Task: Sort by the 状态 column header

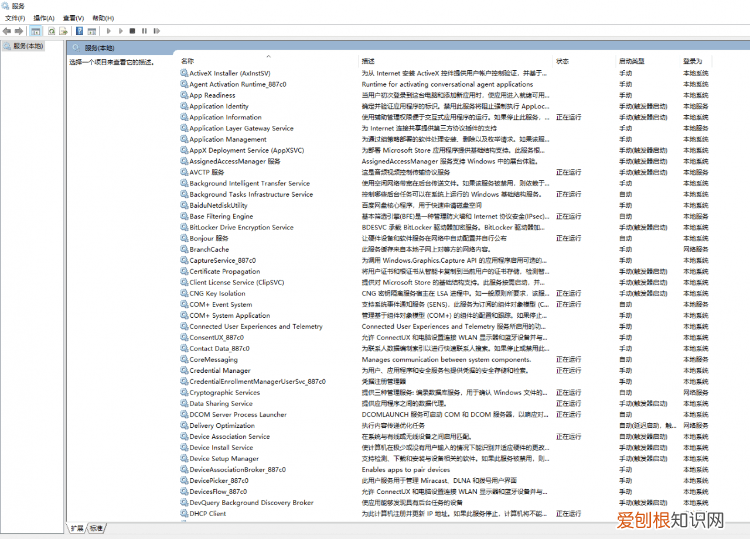Action: click(x=563, y=61)
